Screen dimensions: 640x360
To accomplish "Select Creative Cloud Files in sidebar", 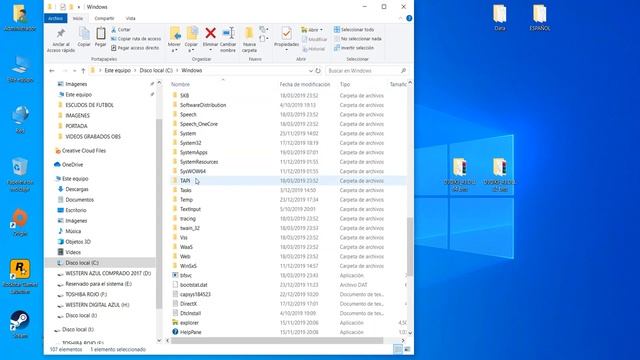I will click(x=84, y=151).
